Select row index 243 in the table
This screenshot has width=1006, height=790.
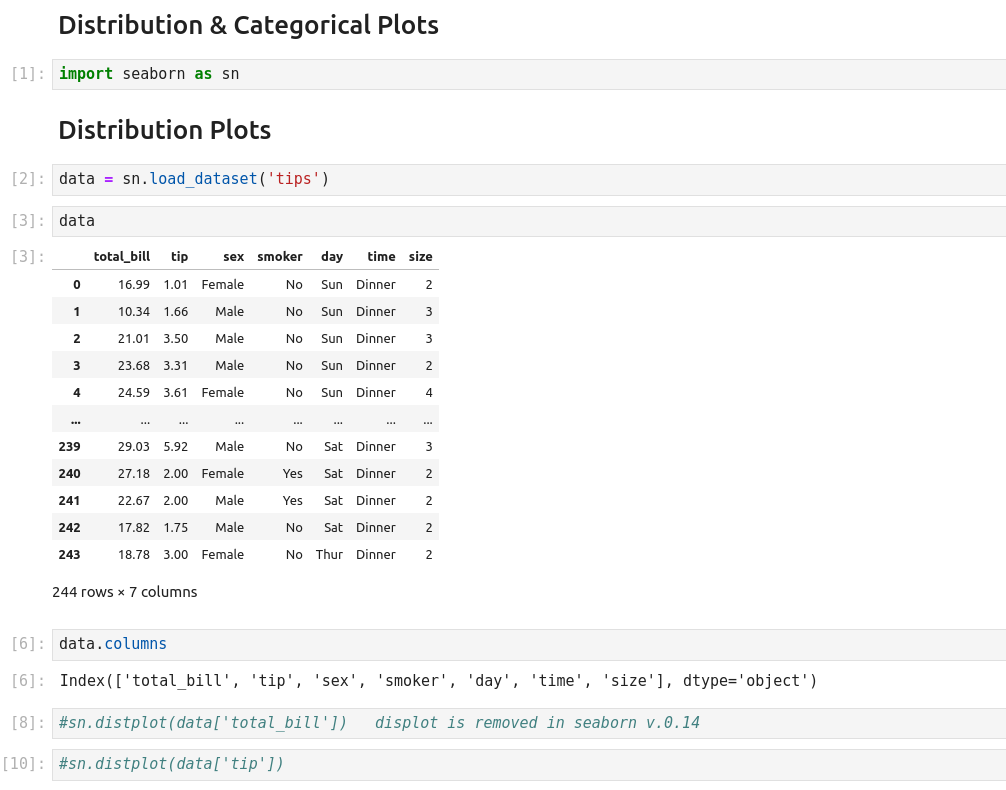point(69,555)
